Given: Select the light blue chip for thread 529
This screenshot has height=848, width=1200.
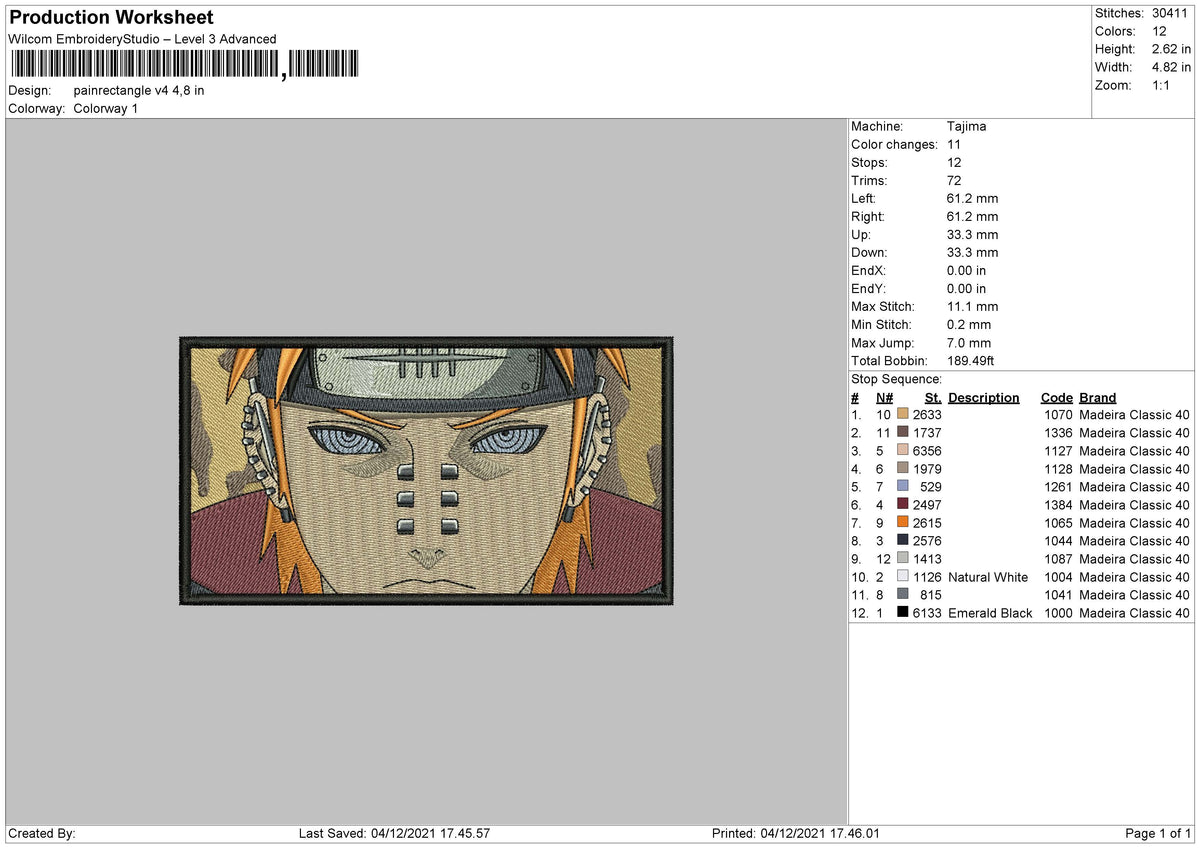Looking at the screenshot, I should [905, 487].
